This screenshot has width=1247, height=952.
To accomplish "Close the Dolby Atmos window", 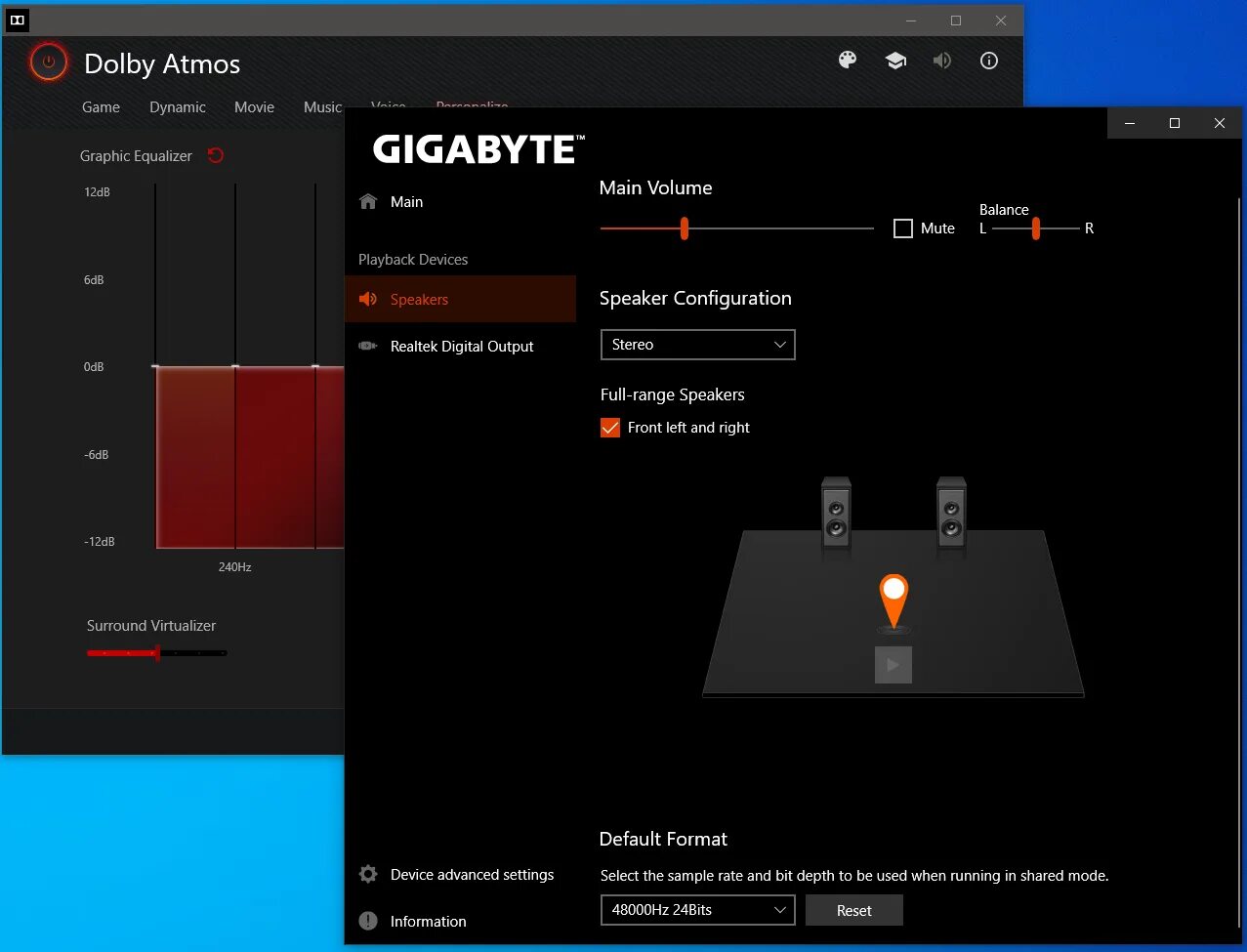I will point(1001,21).
